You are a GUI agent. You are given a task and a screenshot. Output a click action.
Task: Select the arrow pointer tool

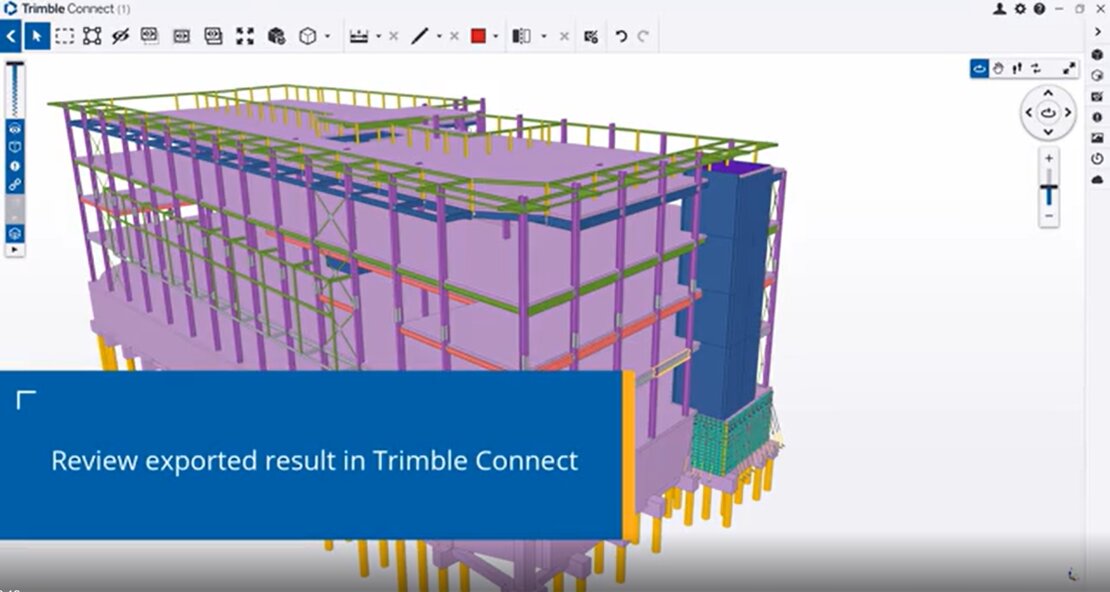pos(38,36)
